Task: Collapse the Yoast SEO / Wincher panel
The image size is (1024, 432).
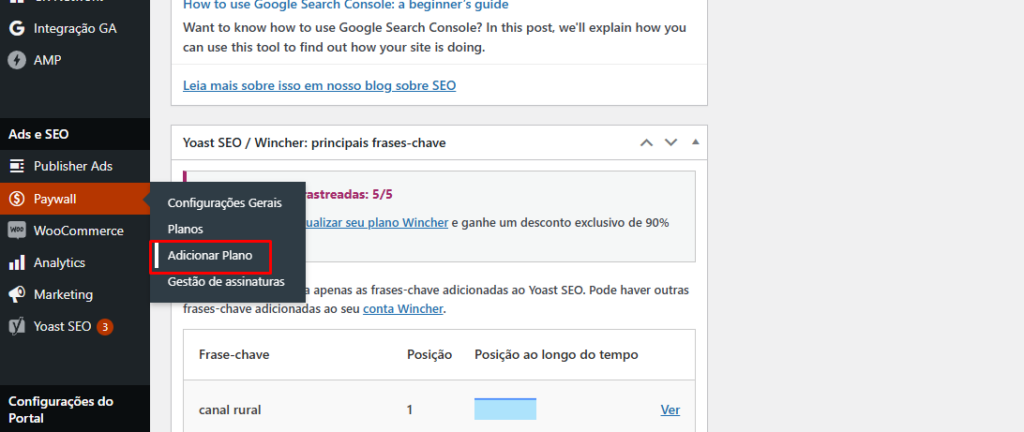Action: tap(695, 142)
